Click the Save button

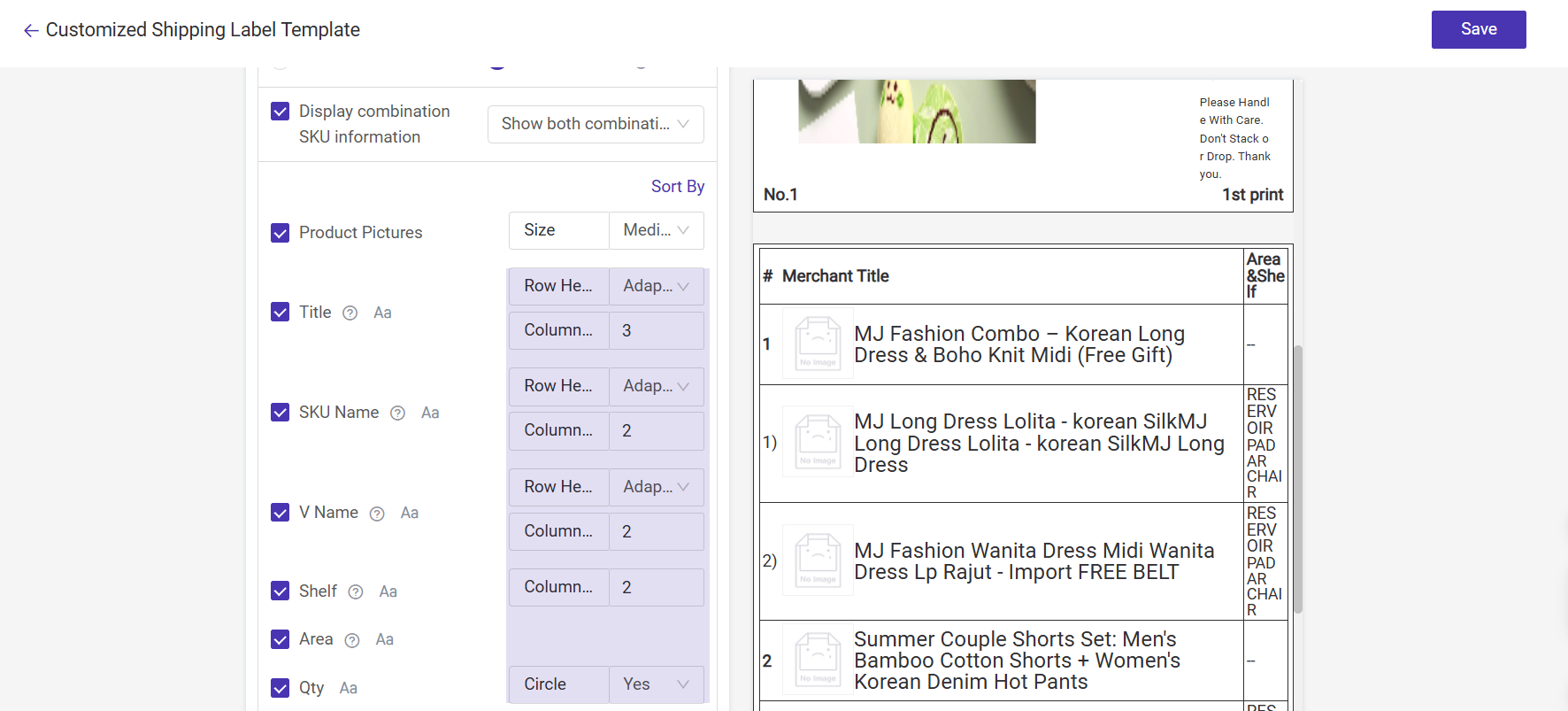pos(1478,29)
